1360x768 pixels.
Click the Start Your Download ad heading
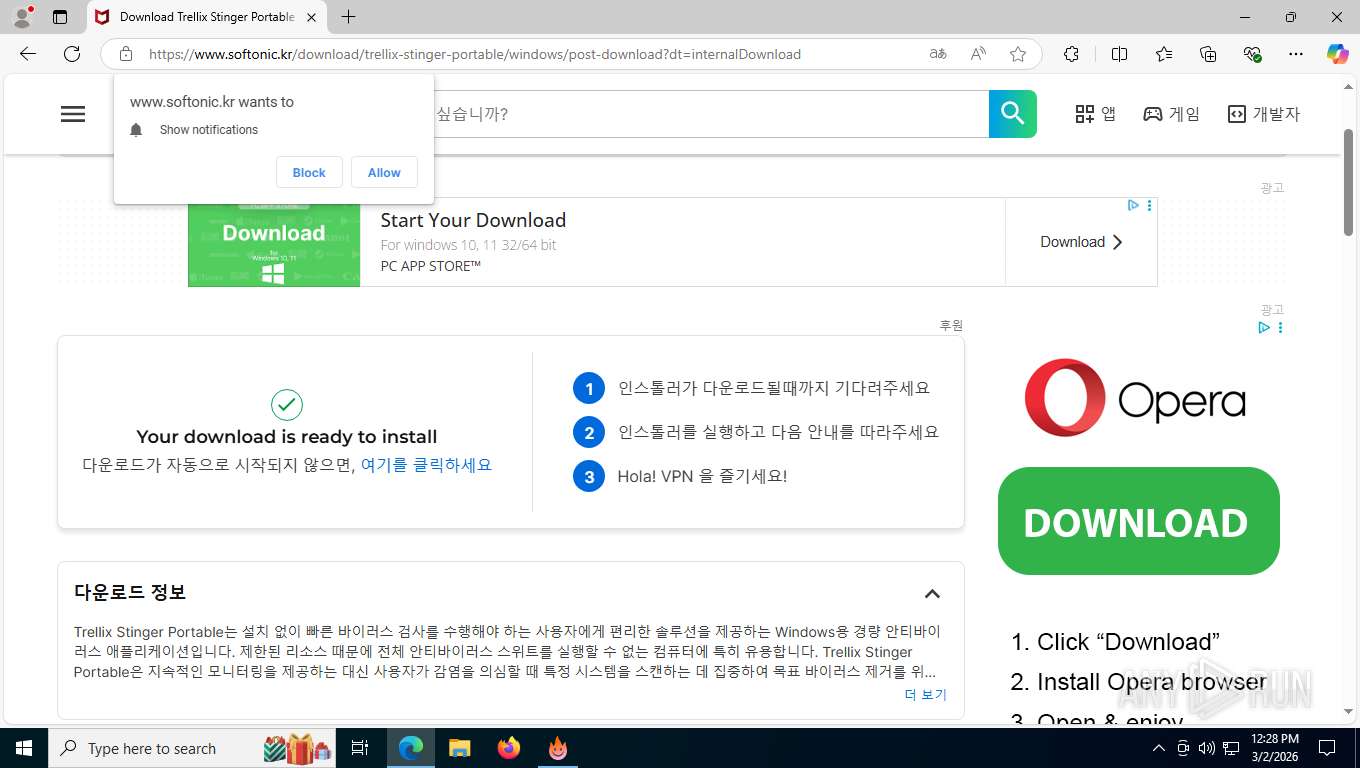(473, 220)
